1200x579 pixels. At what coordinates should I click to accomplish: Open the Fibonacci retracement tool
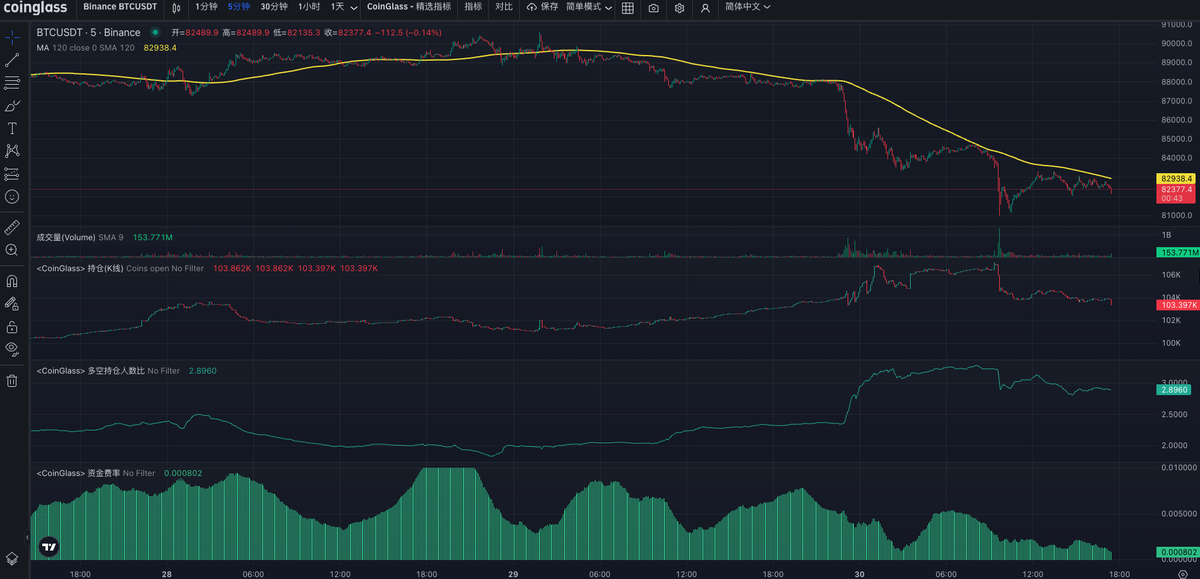[12, 82]
